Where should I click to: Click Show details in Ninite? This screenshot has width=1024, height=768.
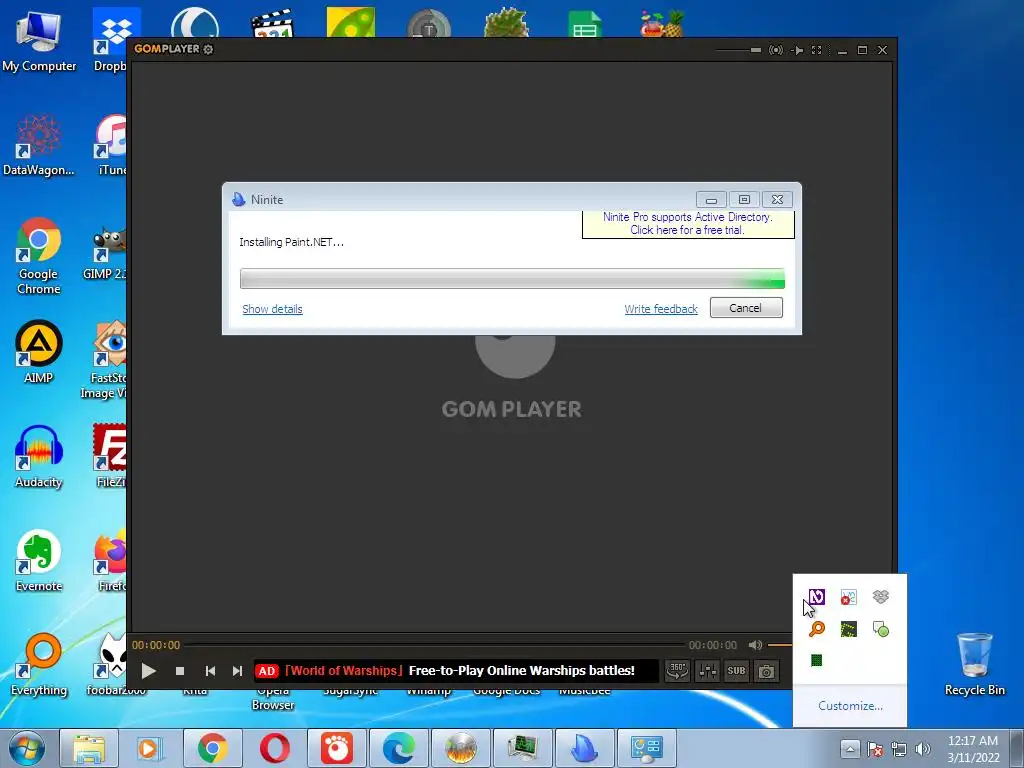272,309
